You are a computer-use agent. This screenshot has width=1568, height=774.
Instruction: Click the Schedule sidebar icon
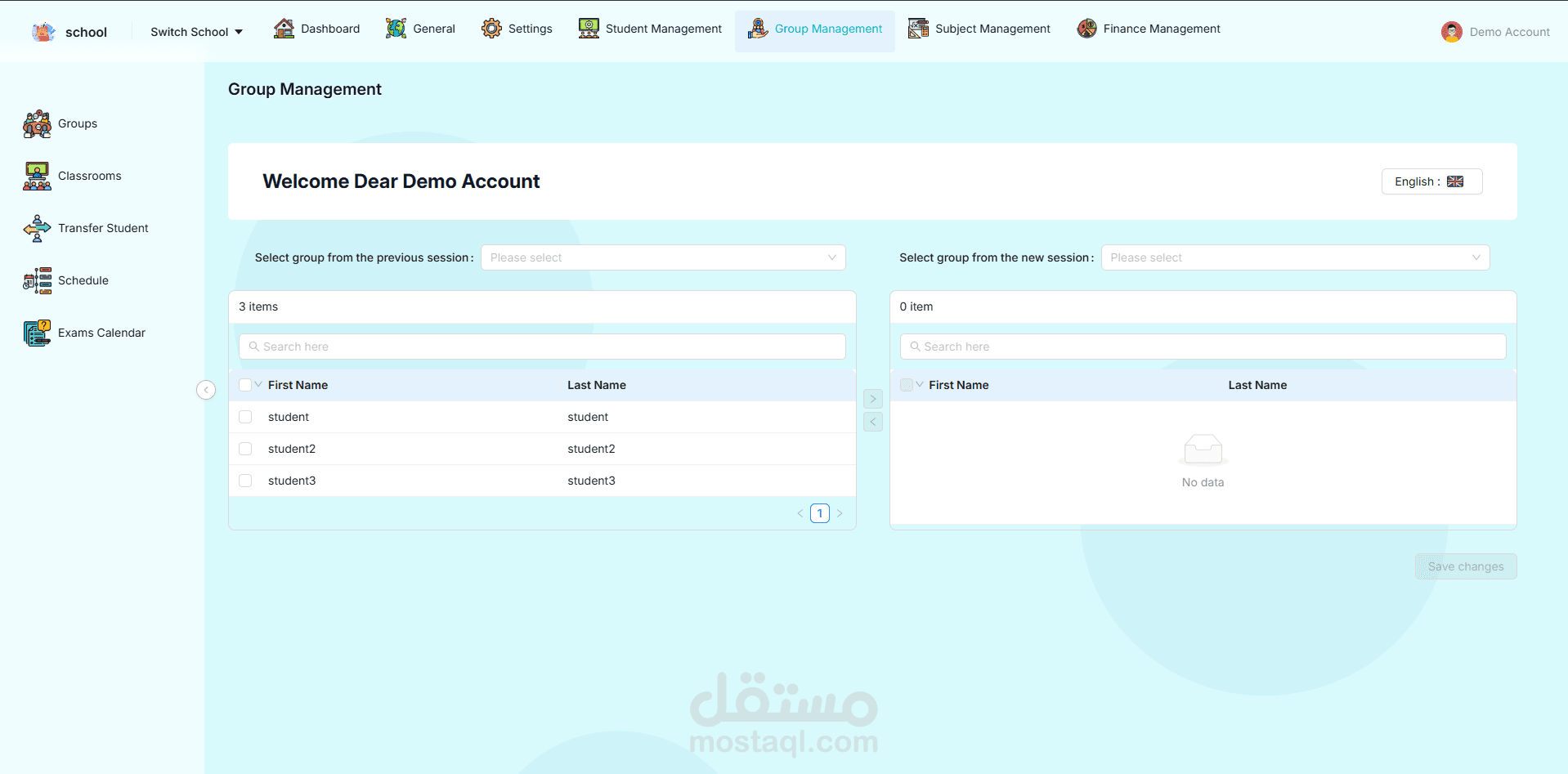pyautogui.click(x=38, y=281)
